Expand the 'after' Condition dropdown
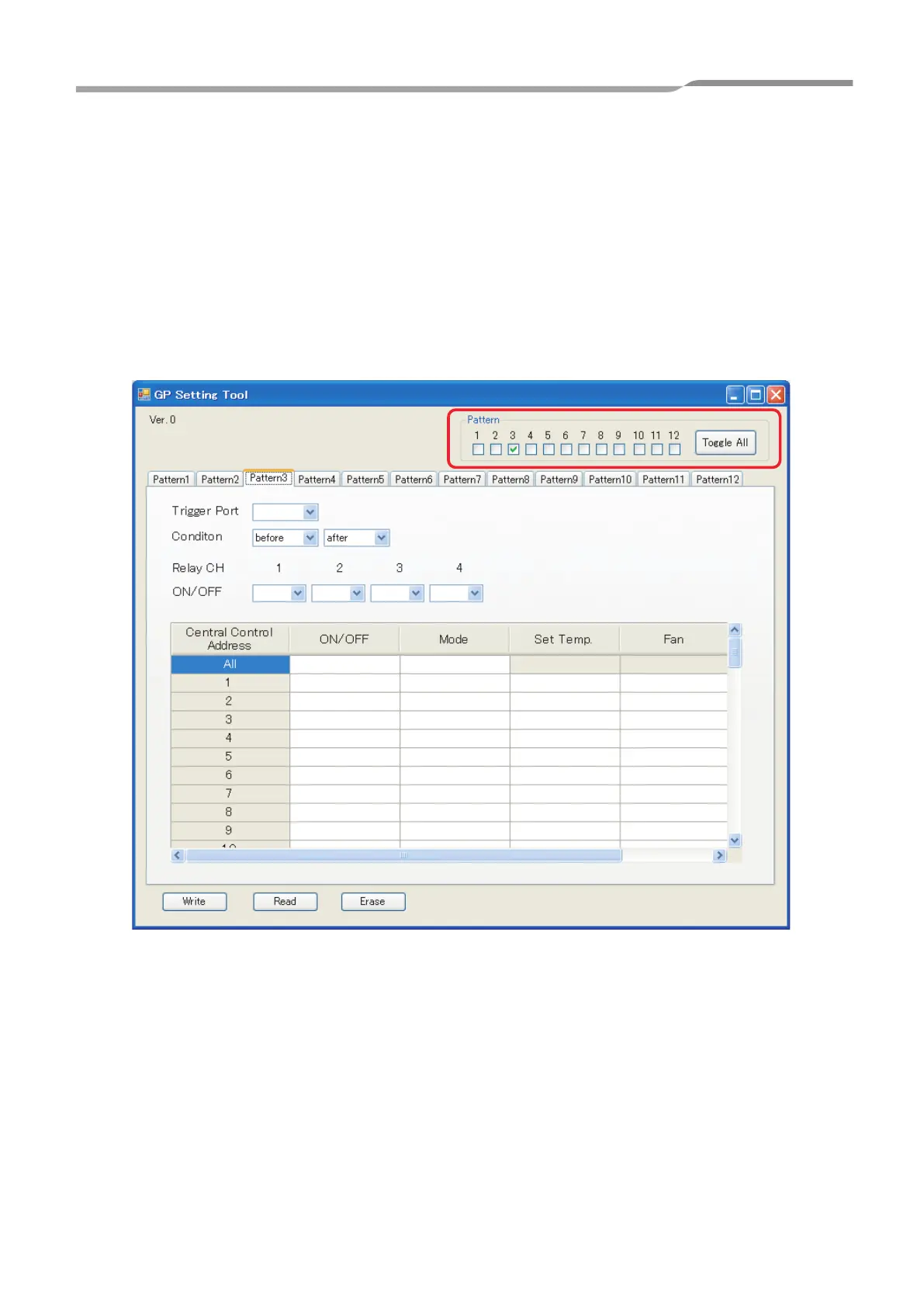The height and width of the screenshot is (1306, 924). pos(357,538)
